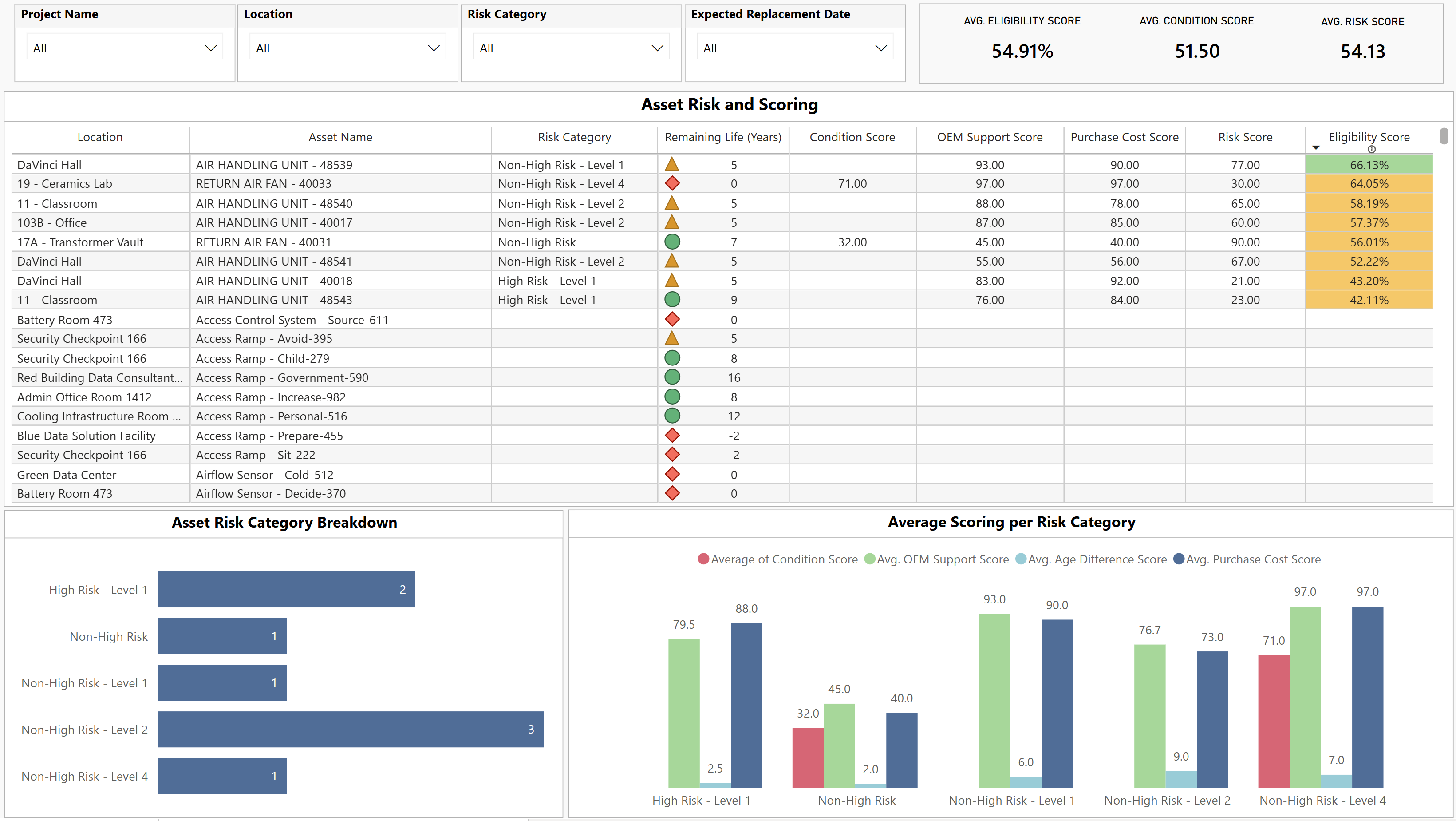Sort by Risk Score column header
Image resolution: width=1456 pixels, height=821 pixels.
tap(1245, 137)
